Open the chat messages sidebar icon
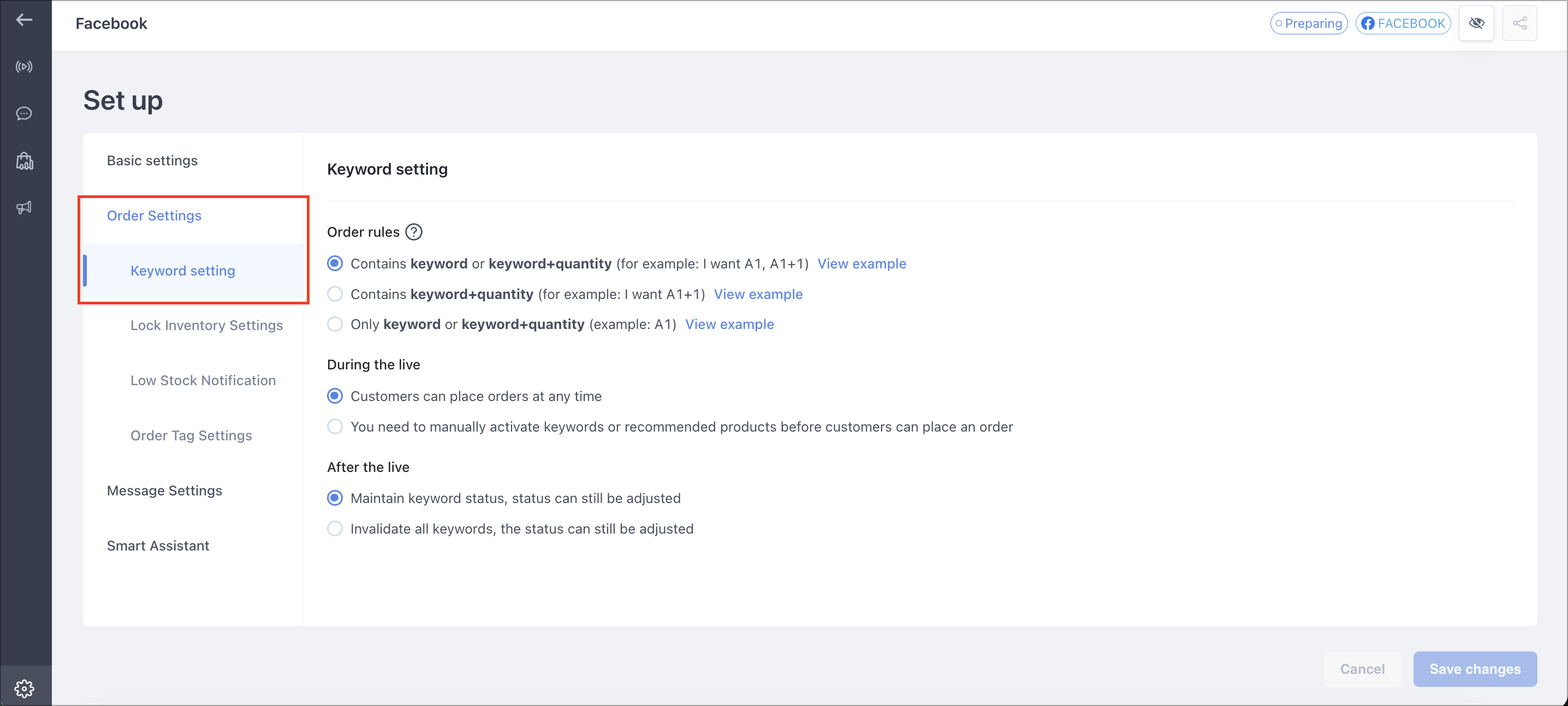1568x706 pixels. click(25, 113)
